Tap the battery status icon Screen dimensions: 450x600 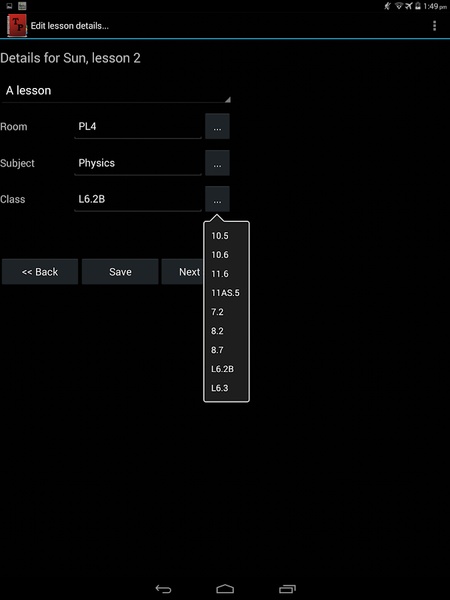(418, 6)
